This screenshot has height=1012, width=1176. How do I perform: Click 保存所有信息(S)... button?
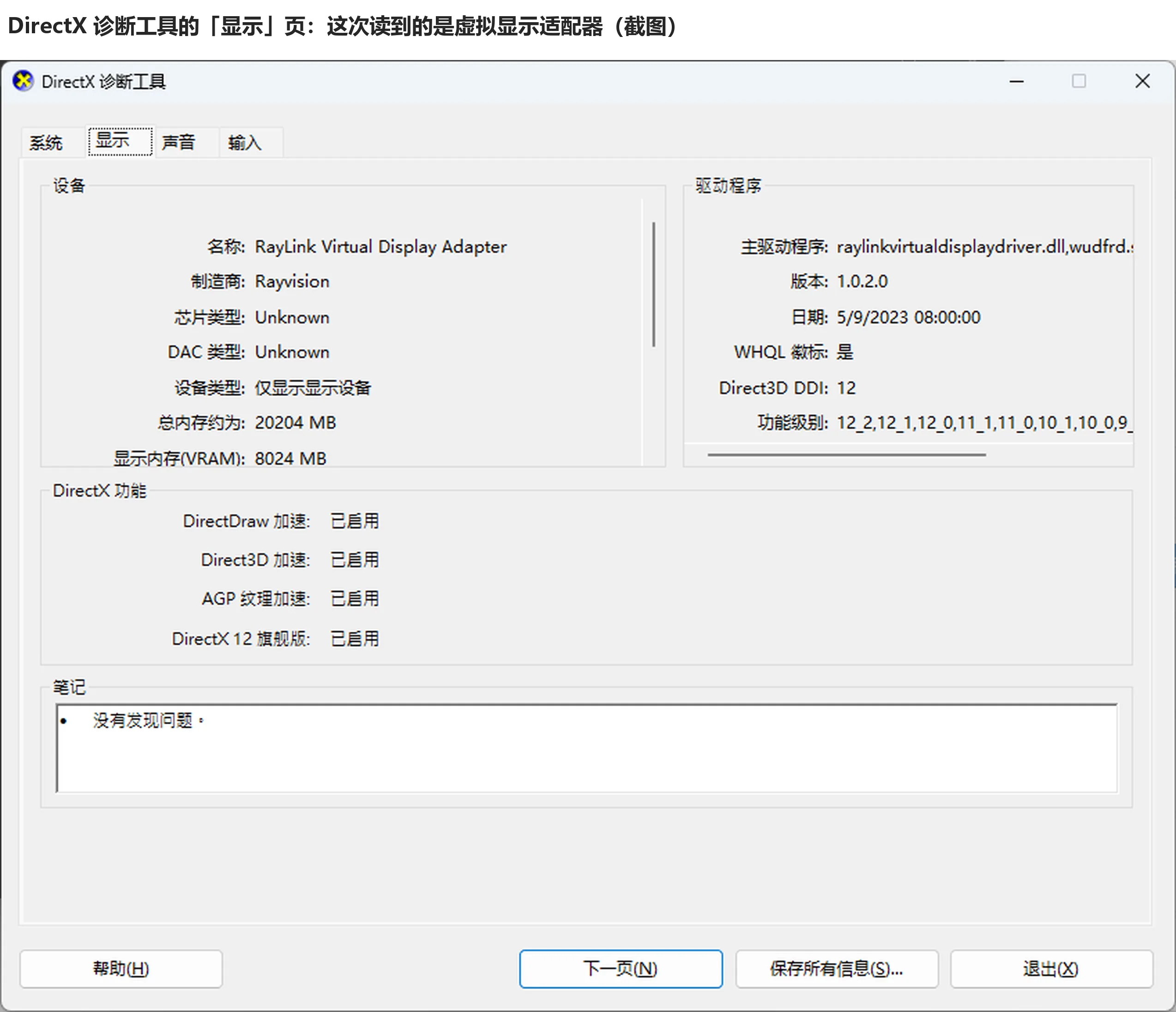pos(837,968)
